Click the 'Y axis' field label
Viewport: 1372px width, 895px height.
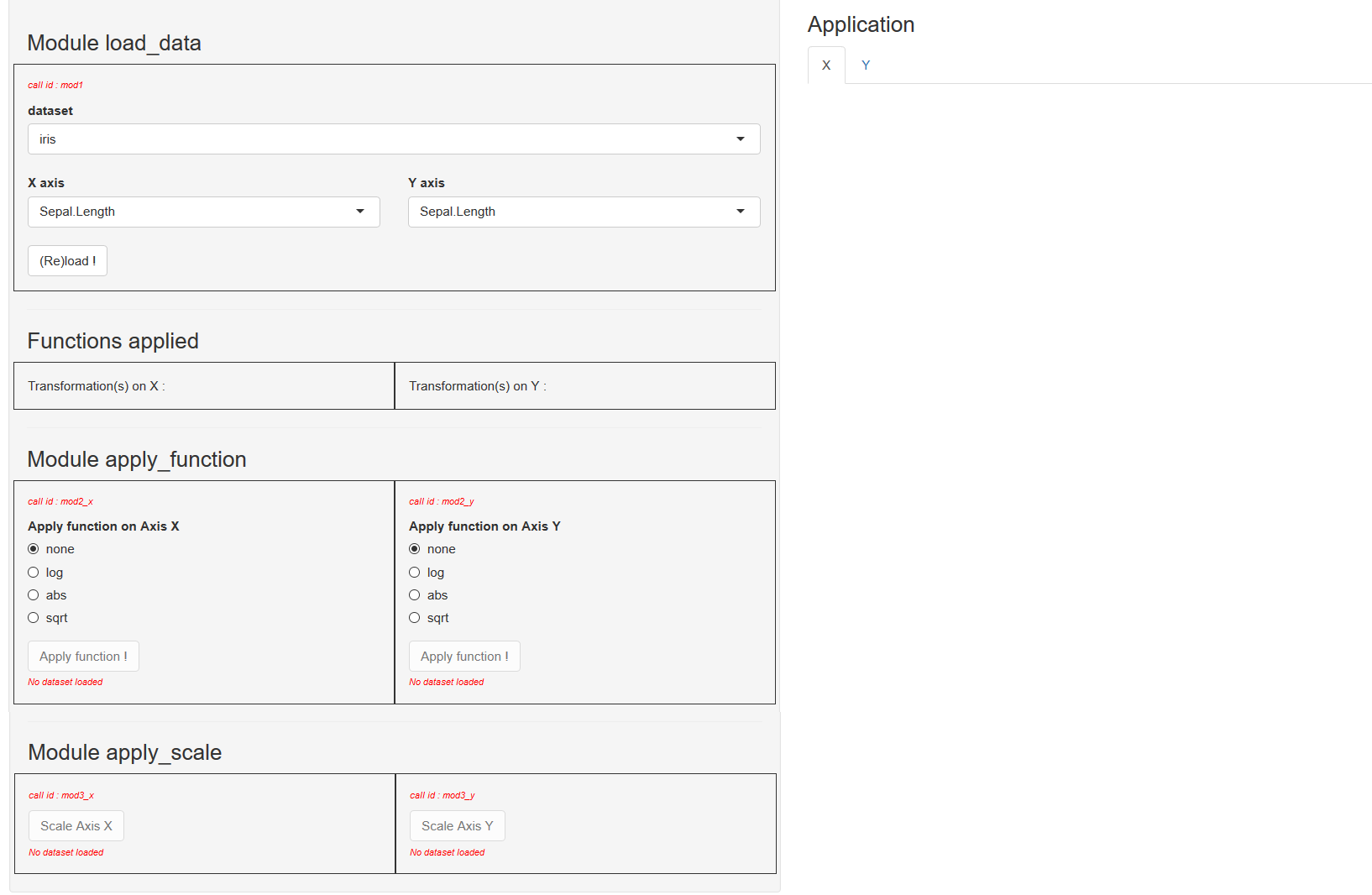pos(427,183)
